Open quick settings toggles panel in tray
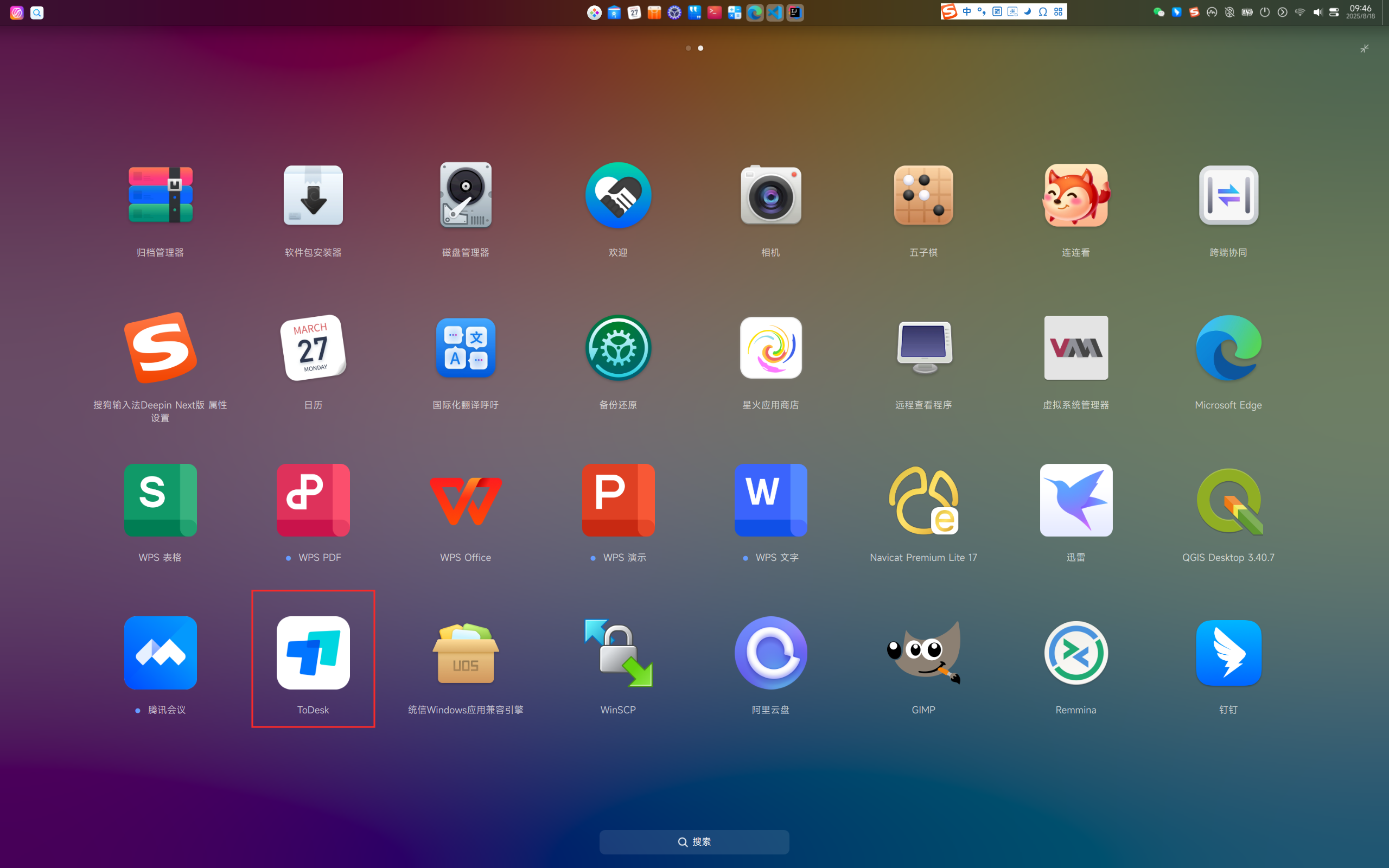This screenshot has width=1389, height=868. (x=1335, y=12)
